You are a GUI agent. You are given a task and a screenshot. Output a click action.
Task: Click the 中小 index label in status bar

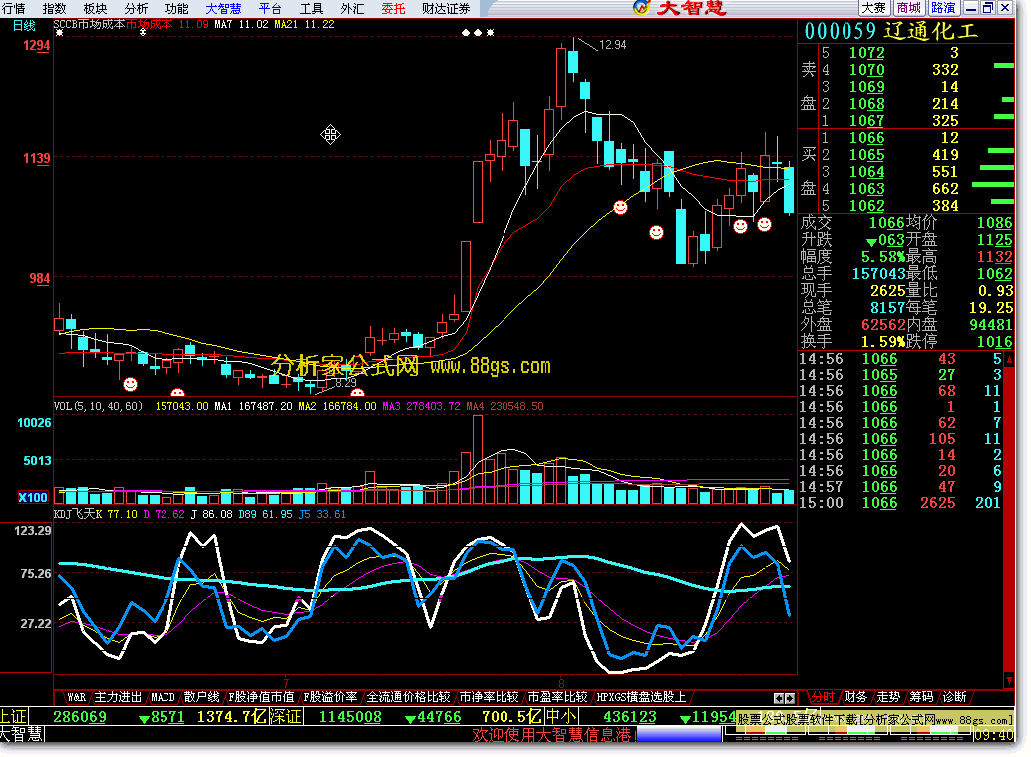click(560, 717)
